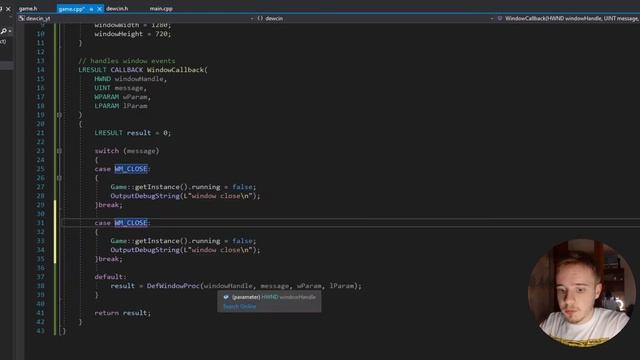Click "}break;" on line 35

[109, 259]
